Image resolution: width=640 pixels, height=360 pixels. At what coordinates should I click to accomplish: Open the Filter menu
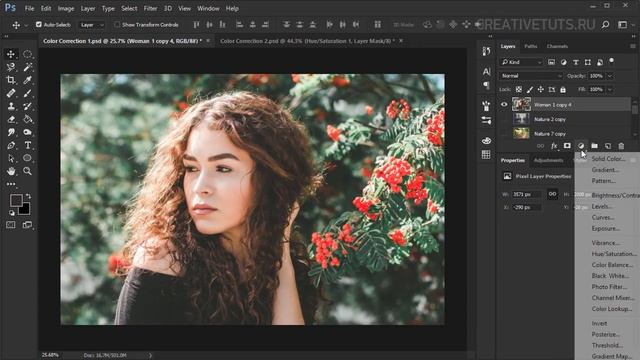pyautogui.click(x=150, y=8)
